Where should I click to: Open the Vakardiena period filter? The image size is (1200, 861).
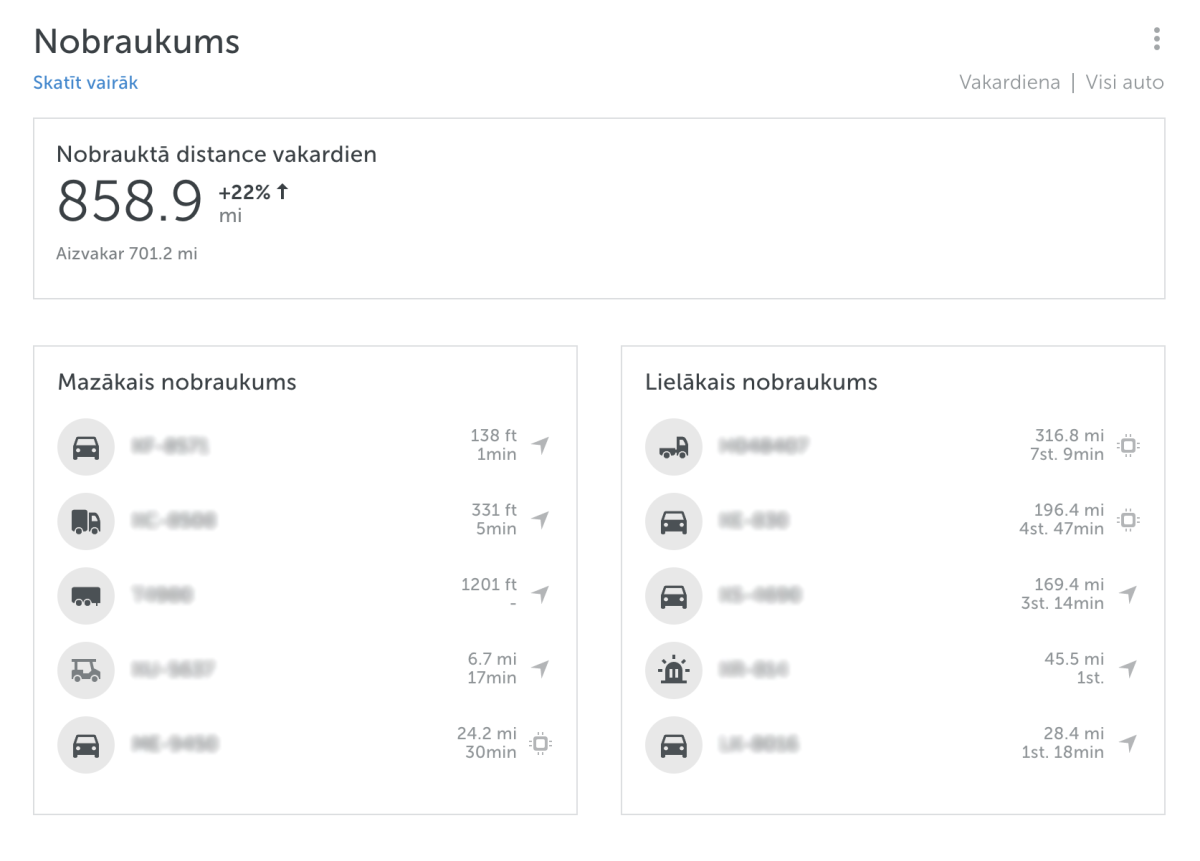point(1009,83)
